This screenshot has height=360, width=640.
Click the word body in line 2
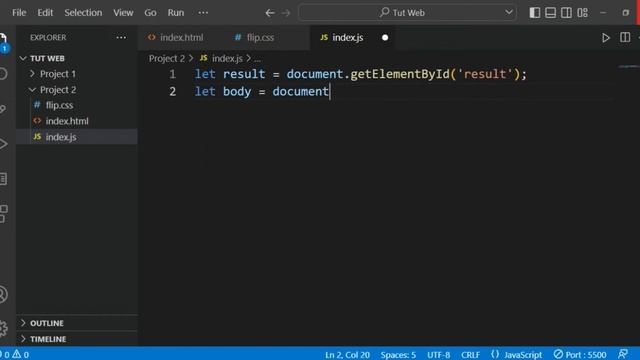click(x=237, y=91)
